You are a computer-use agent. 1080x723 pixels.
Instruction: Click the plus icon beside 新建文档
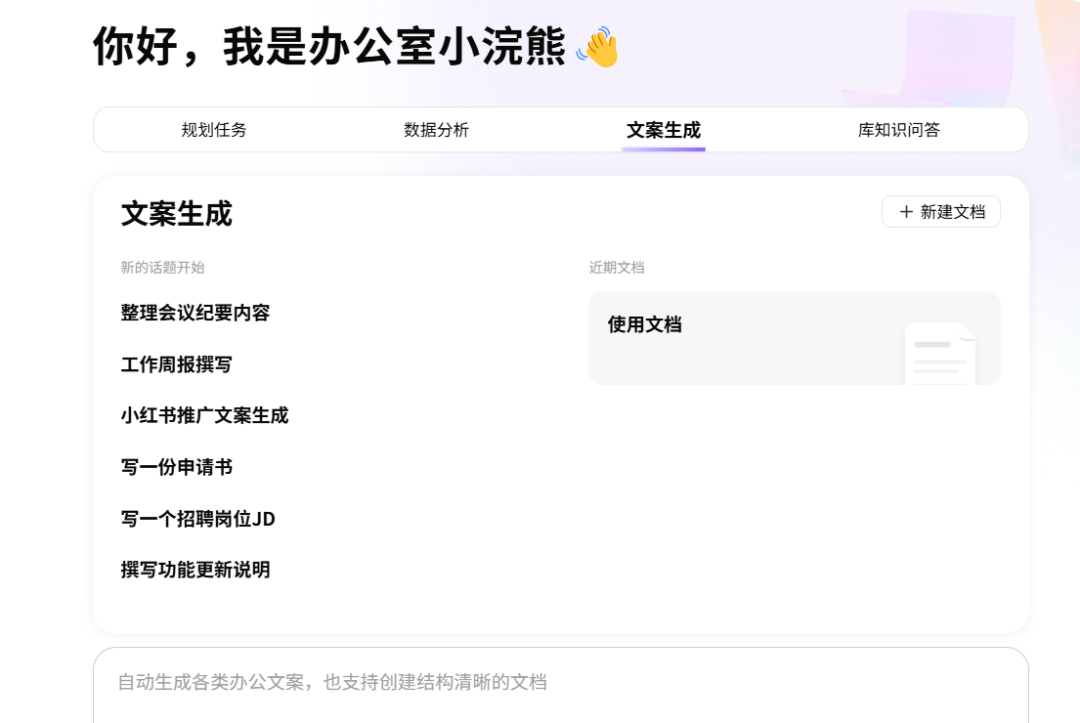[x=905, y=212]
